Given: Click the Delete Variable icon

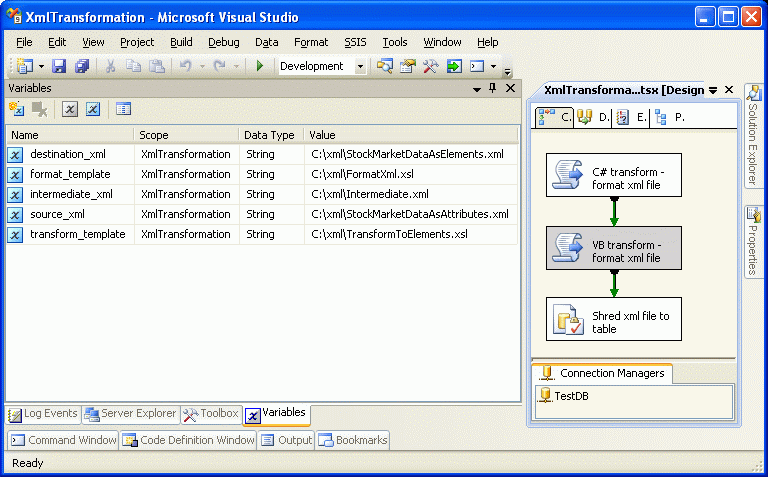Looking at the screenshot, I should pos(39,109).
